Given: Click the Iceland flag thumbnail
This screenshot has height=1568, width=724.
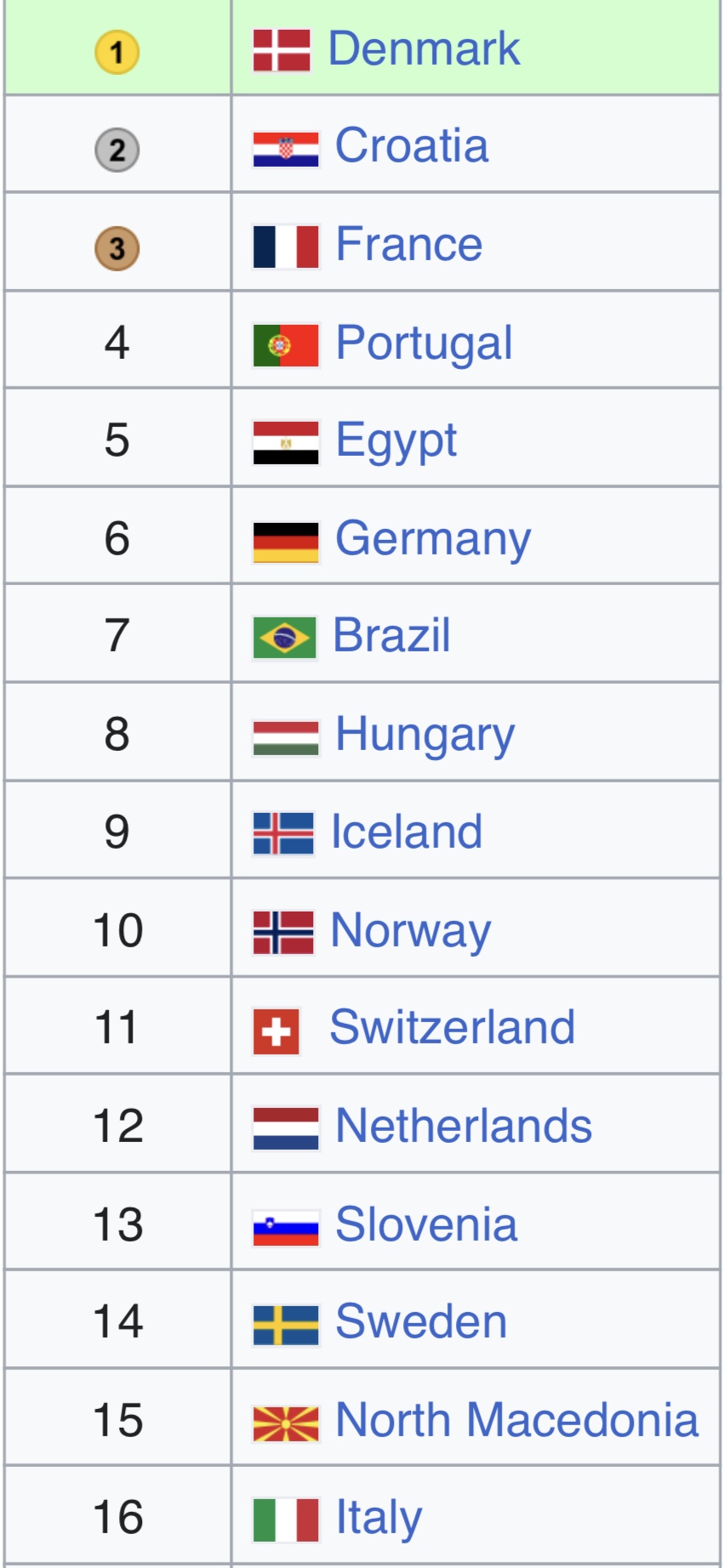Looking at the screenshot, I should point(283,833).
